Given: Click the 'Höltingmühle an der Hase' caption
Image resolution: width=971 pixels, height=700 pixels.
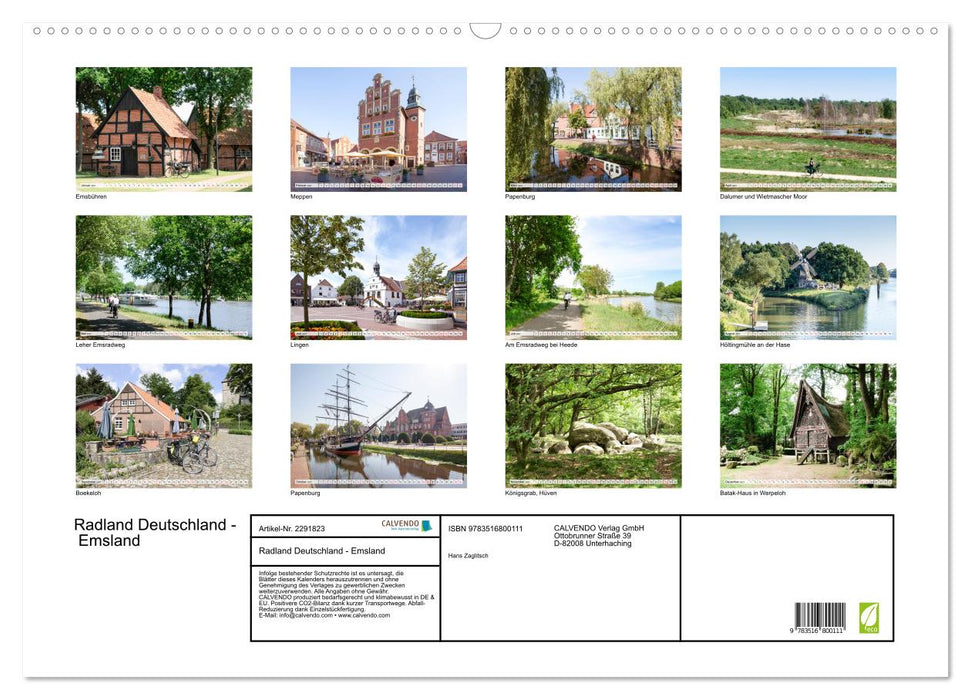Looking at the screenshot, I should click(x=755, y=344).
